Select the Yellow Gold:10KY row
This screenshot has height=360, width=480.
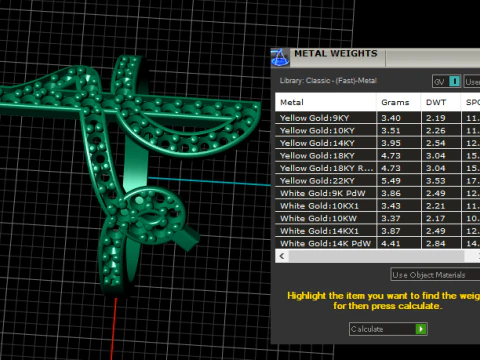point(377,131)
